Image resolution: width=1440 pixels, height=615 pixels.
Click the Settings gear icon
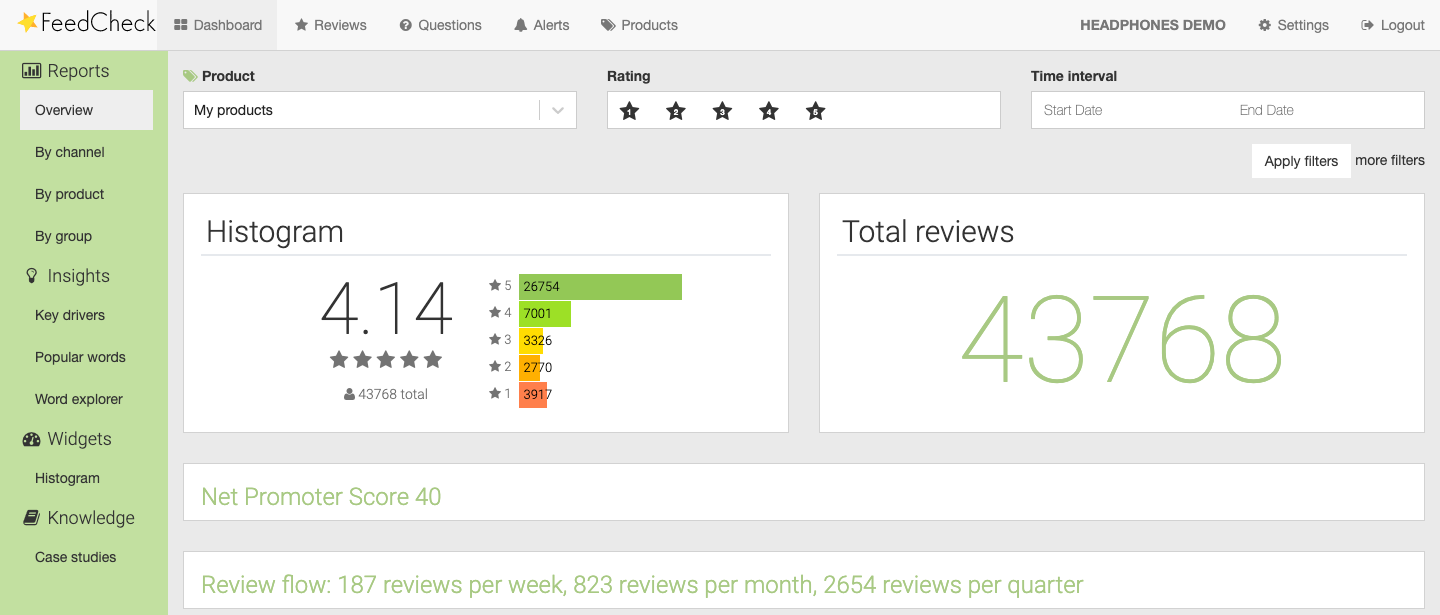[1265, 25]
